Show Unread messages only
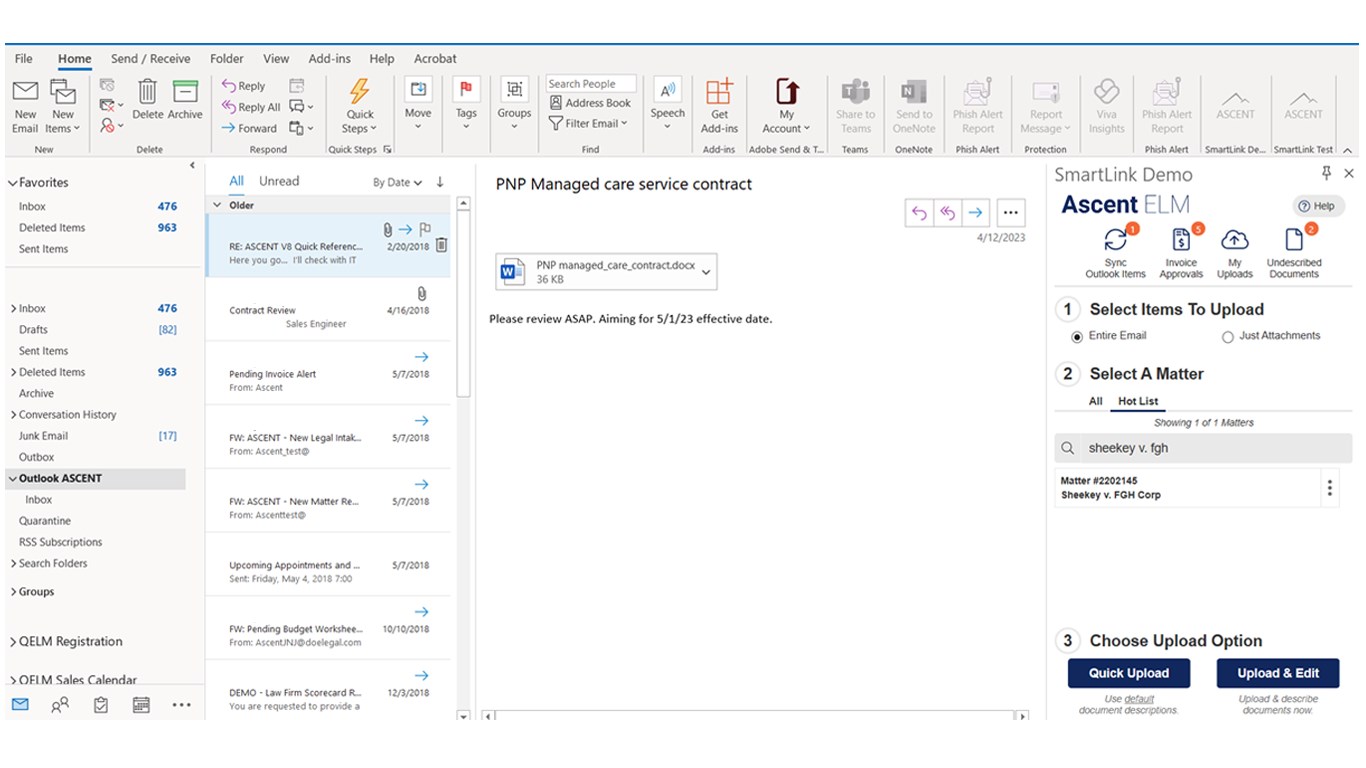This screenshot has height=768, width=1366. coord(279,181)
